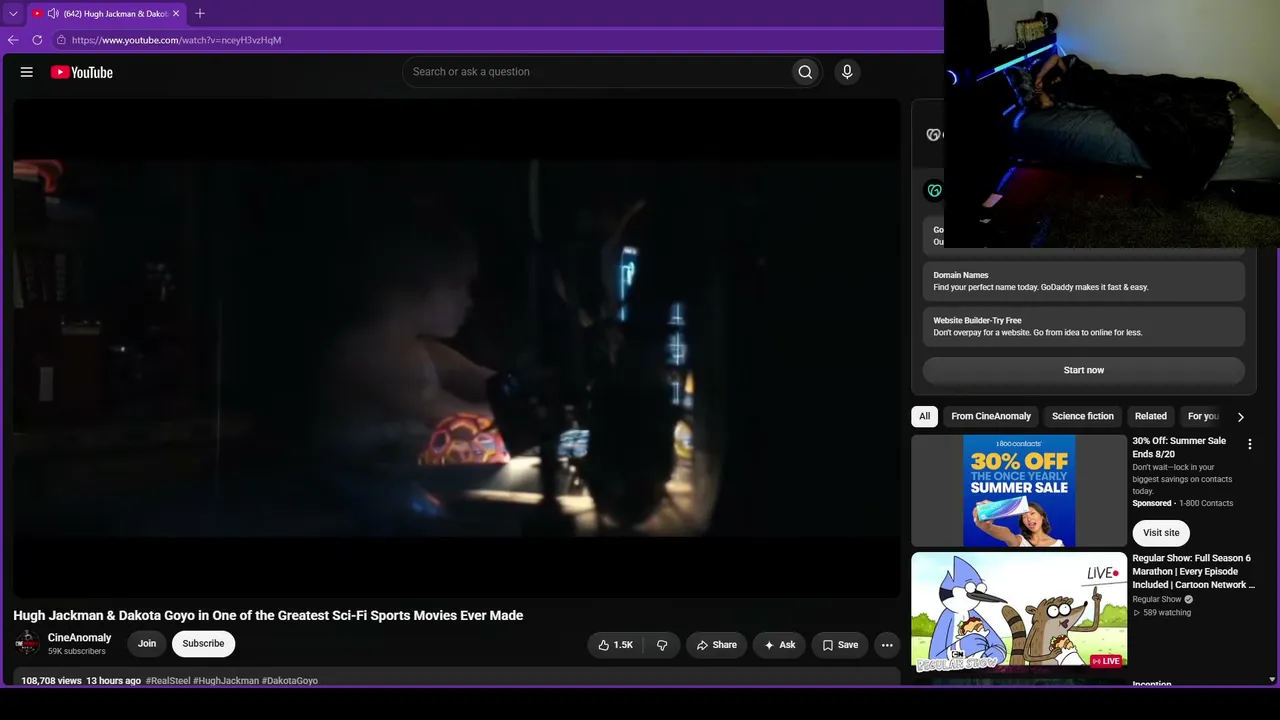Select the 'Related' filter chip
Viewport: 1280px width, 720px height.
coord(1151,416)
